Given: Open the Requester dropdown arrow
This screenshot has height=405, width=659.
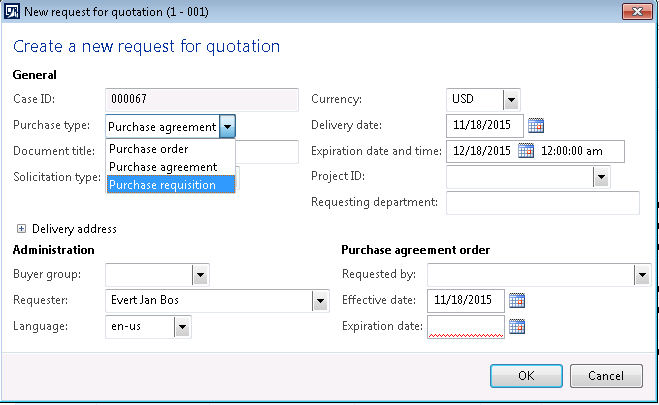Looking at the screenshot, I should tap(320, 300).
